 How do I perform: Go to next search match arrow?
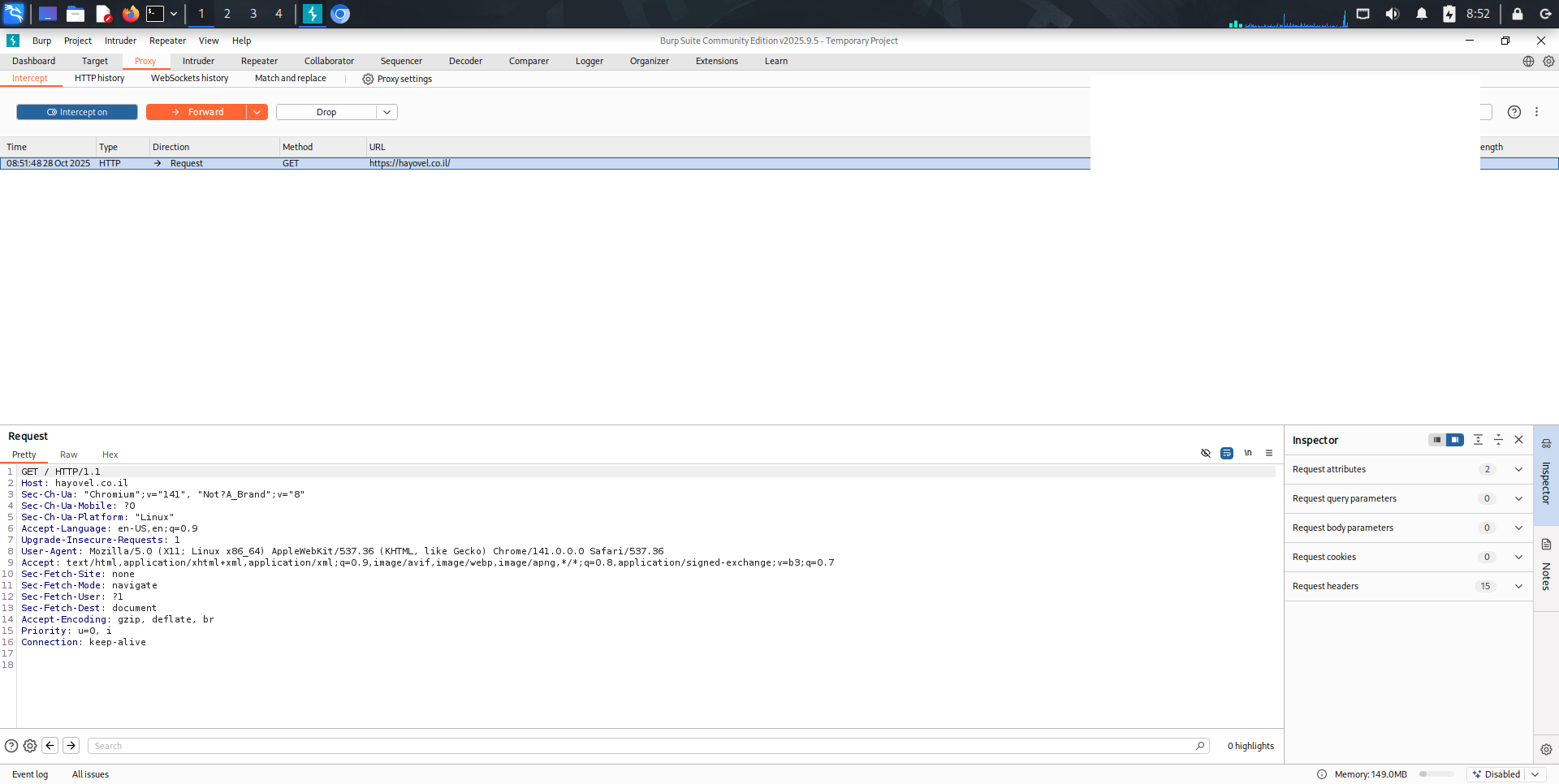pos(71,745)
